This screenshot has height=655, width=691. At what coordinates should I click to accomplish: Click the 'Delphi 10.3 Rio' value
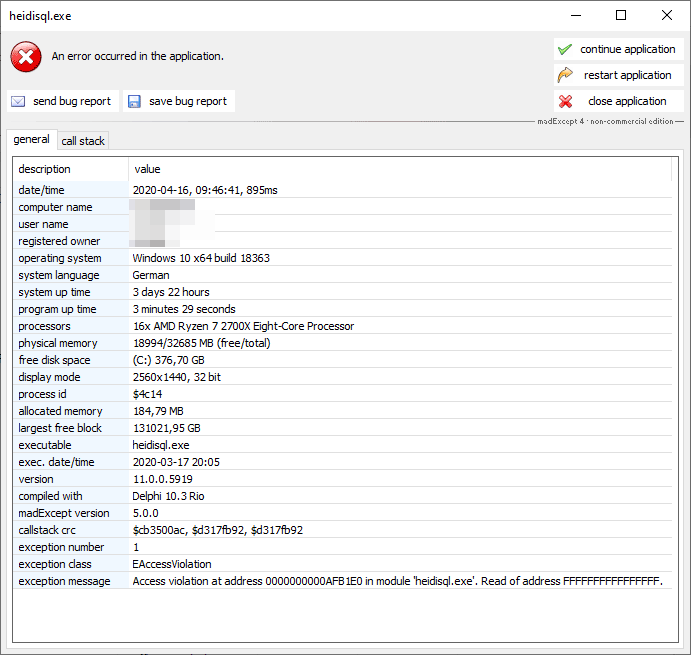pos(168,496)
